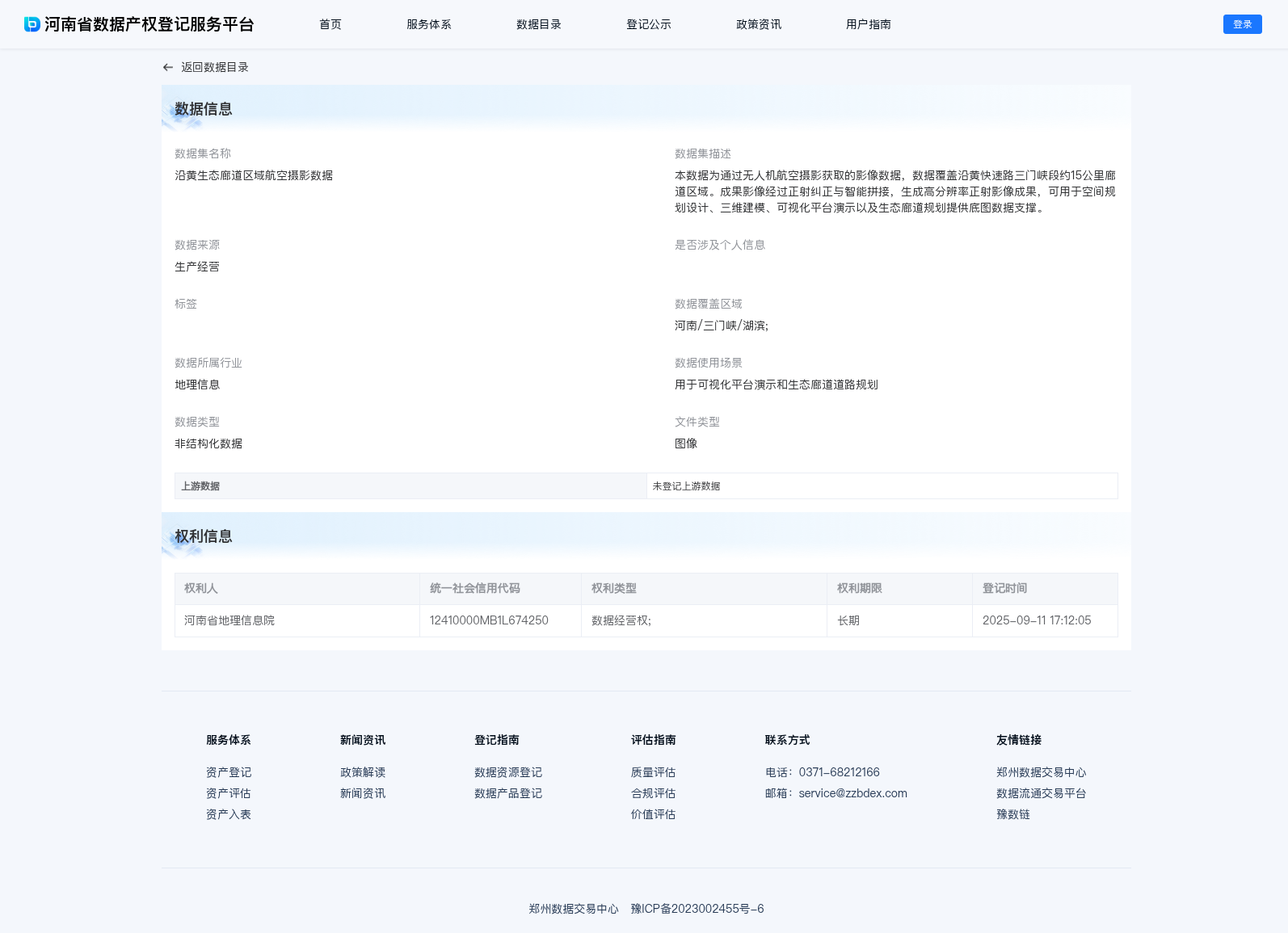Open the 服务体系 menu item
Image resolution: width=1288 pixels, height=933 pixels.
[x=429, y=24]
